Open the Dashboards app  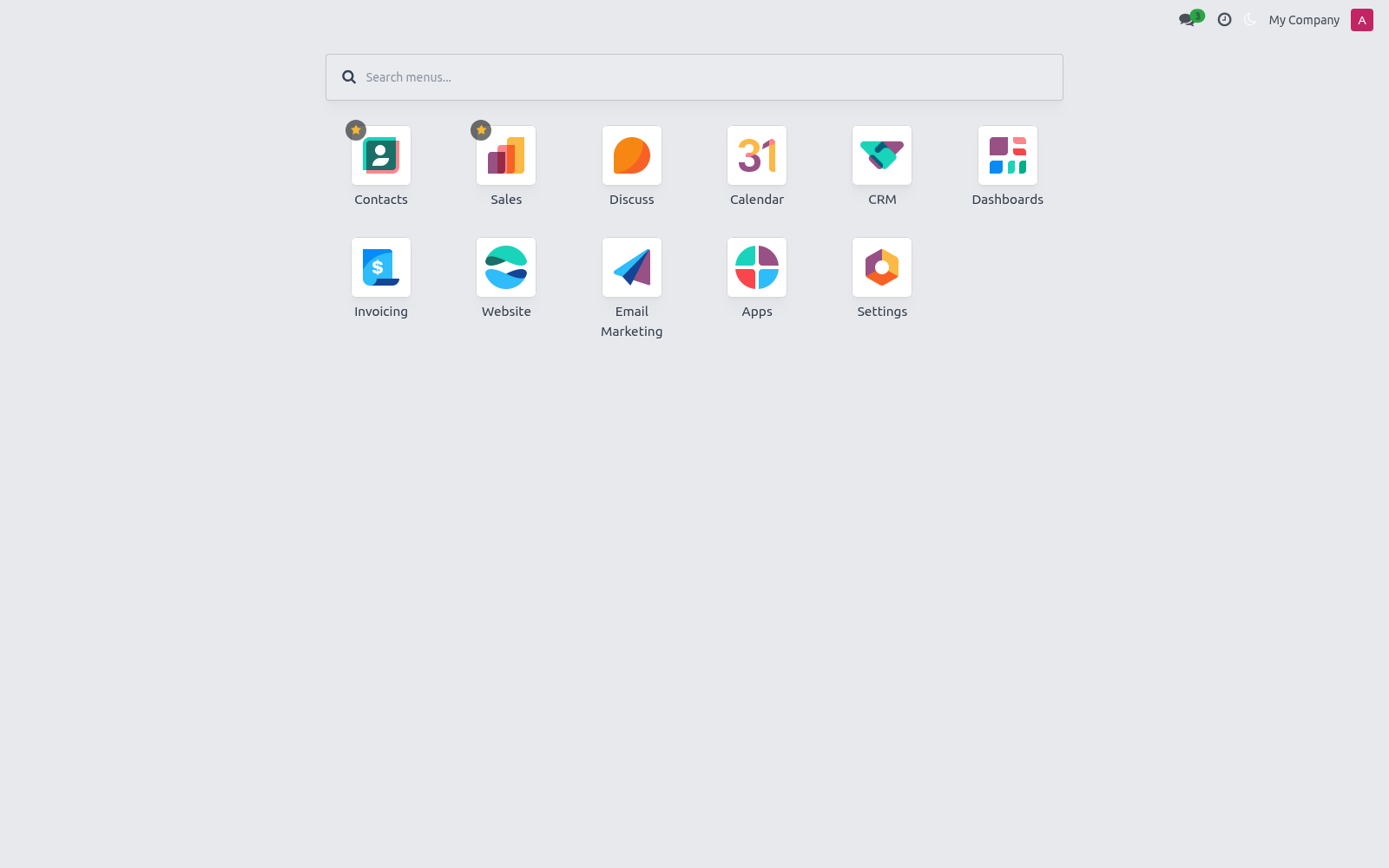pyautogui.click(x=1008, y=155)
